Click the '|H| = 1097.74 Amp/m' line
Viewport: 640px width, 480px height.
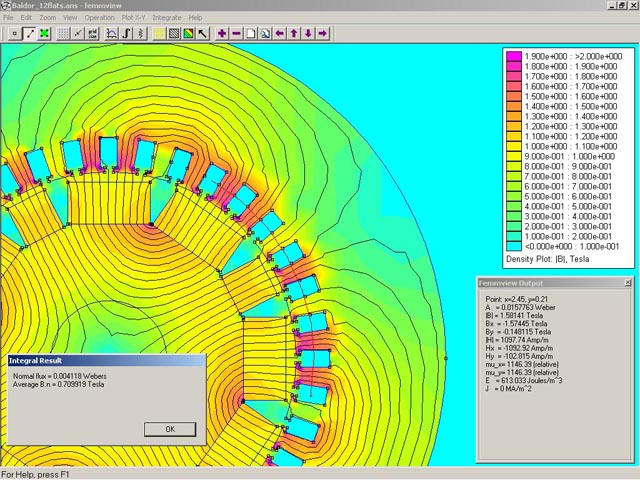pos(517,340)
